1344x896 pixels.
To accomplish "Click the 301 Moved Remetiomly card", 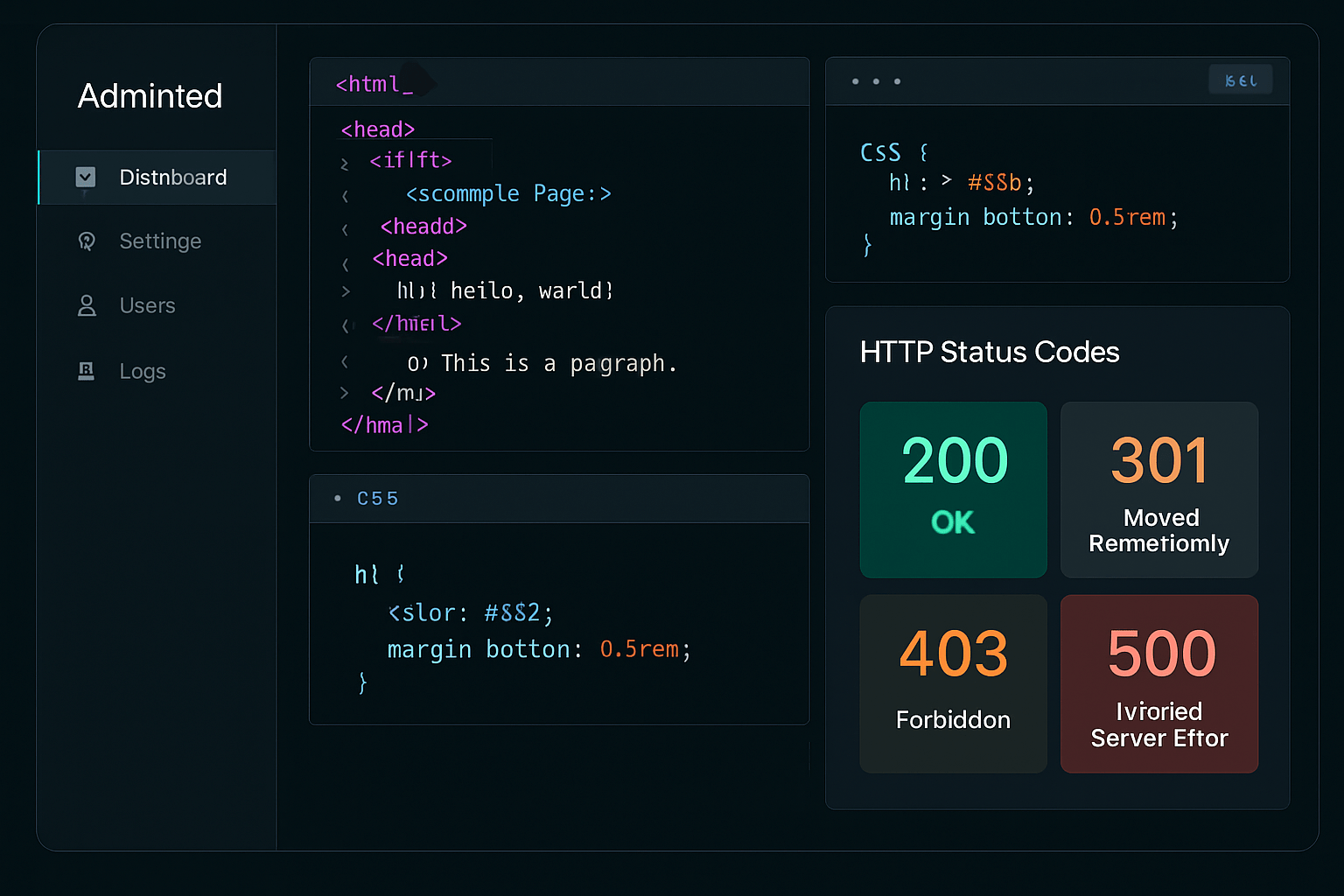I will (1158, 490).
